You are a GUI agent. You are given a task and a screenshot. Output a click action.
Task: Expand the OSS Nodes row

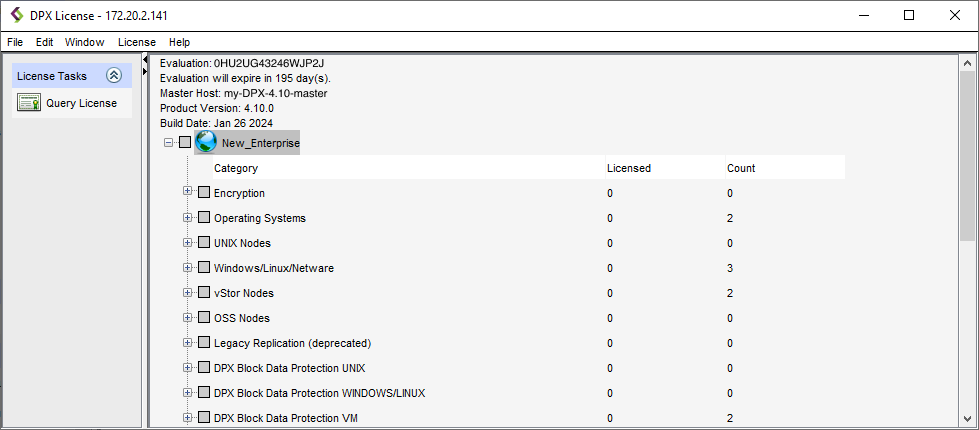click(187, 318)
